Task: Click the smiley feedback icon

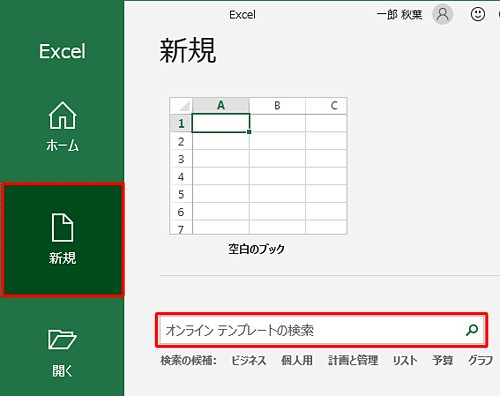Action: click(478, 14)
